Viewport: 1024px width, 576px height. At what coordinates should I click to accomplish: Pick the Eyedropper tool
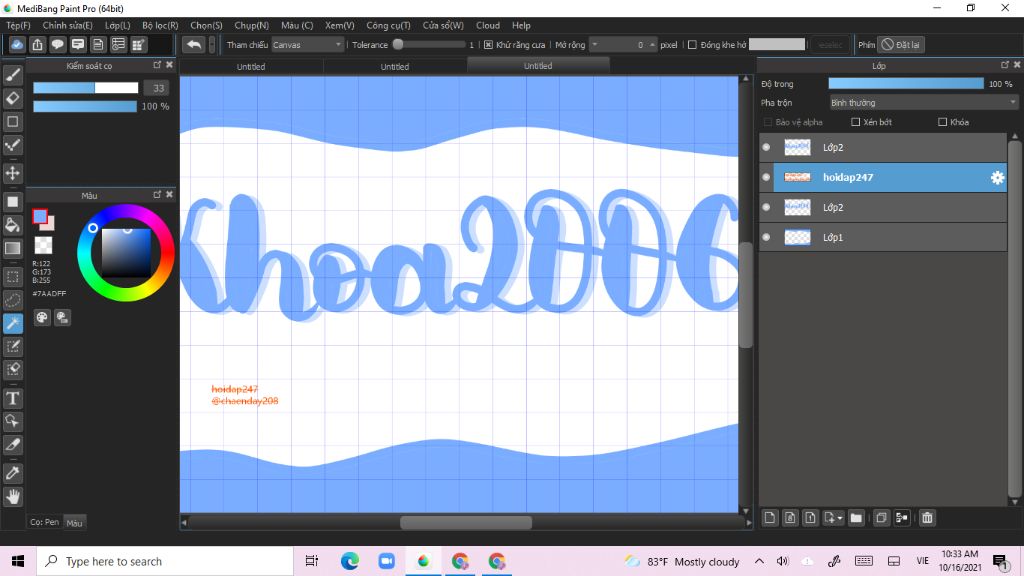point(12,473)
